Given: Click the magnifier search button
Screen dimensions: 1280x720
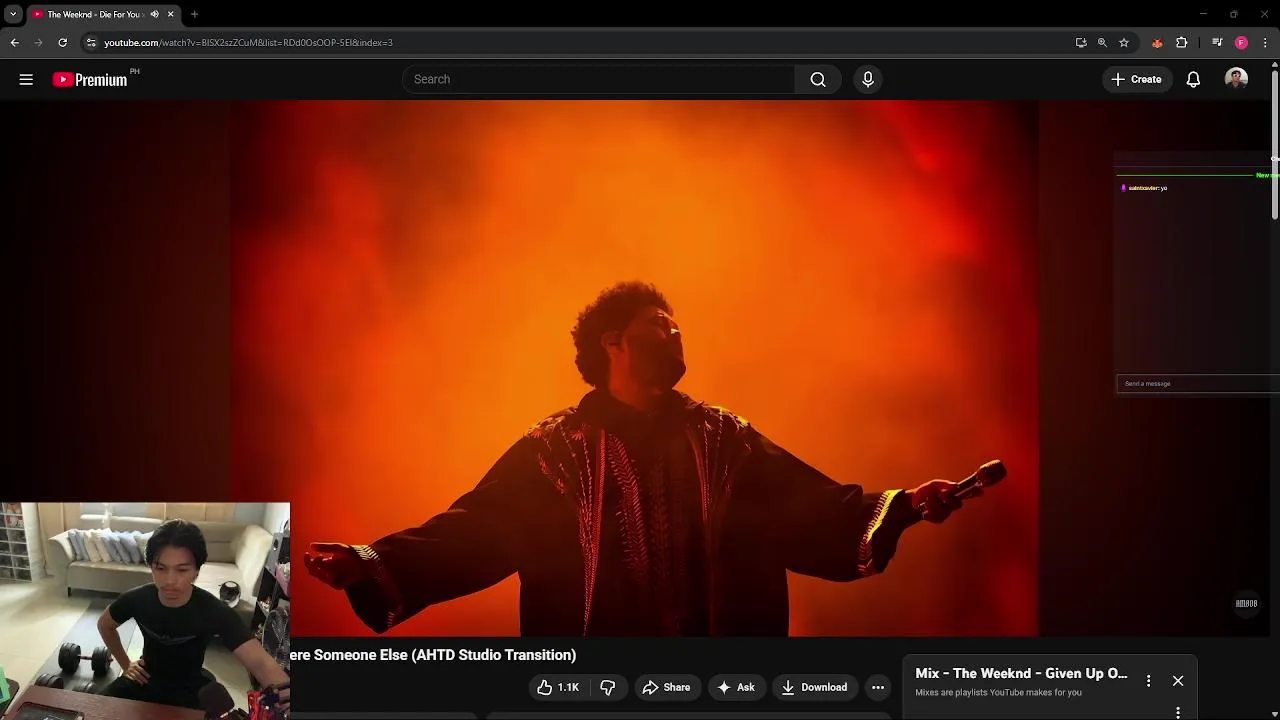Looking at the screenshot, I should (x=818, y=79).
